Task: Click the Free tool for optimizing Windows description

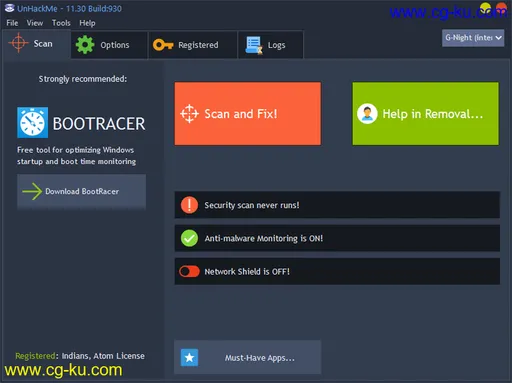Action: pyautogui.click(x=76, y=156)
